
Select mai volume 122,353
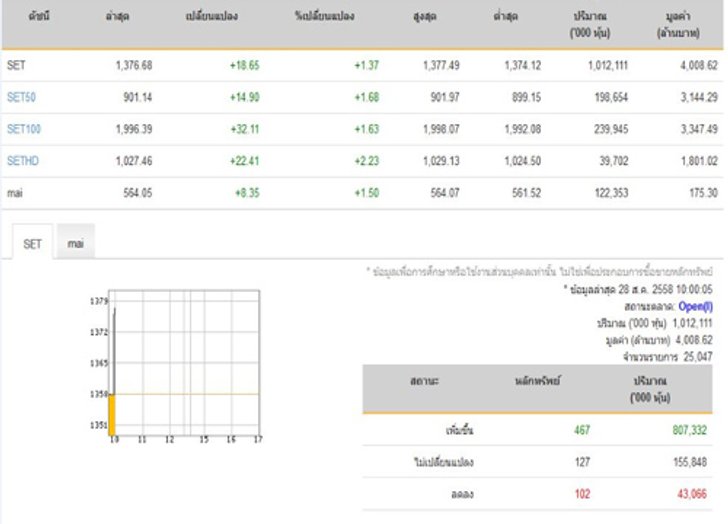(x=611, y=193)
